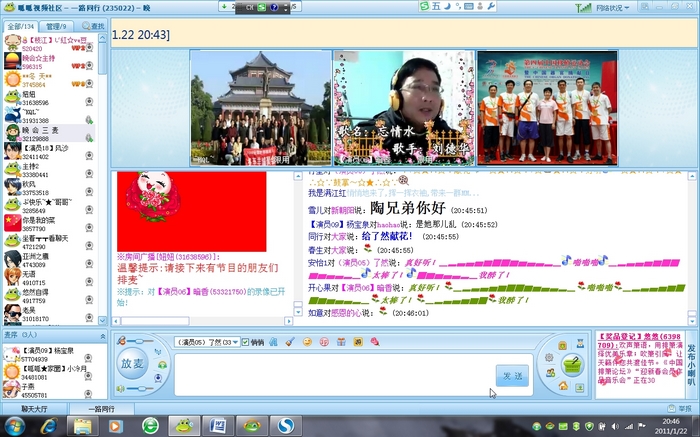The image size is (700, 437).
Task: Mute the microphone icon at slider
Action: click(x=121, y=341)
